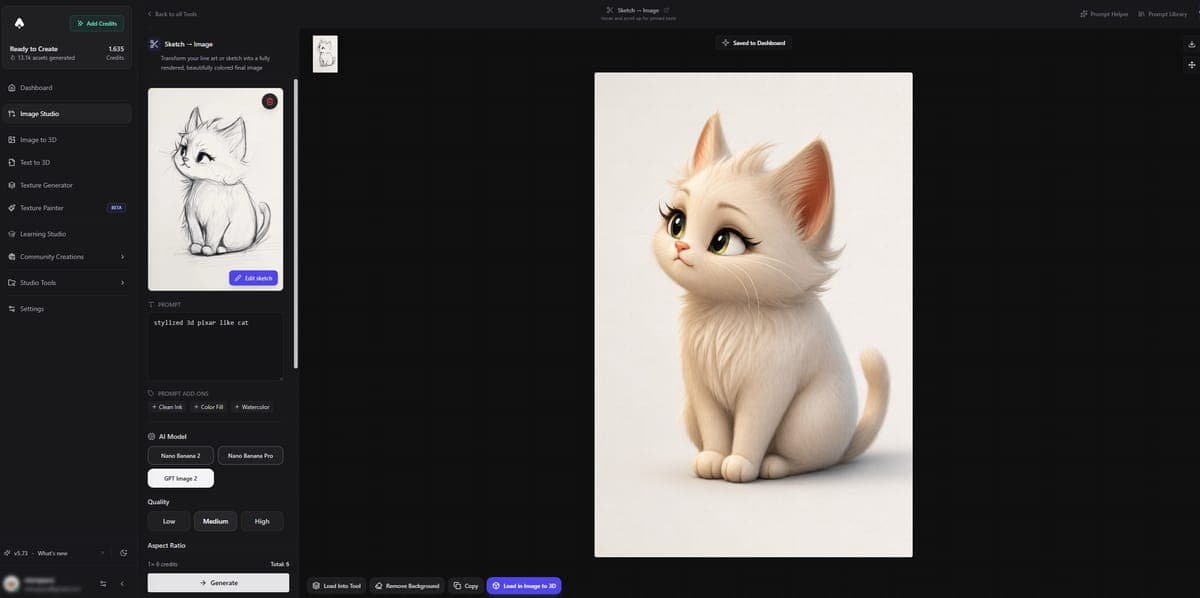Click the Texture Generator sidebar icon
The width and height of the screenshot is (1200, 598).
pyautogui.click(x=11, y=185)
